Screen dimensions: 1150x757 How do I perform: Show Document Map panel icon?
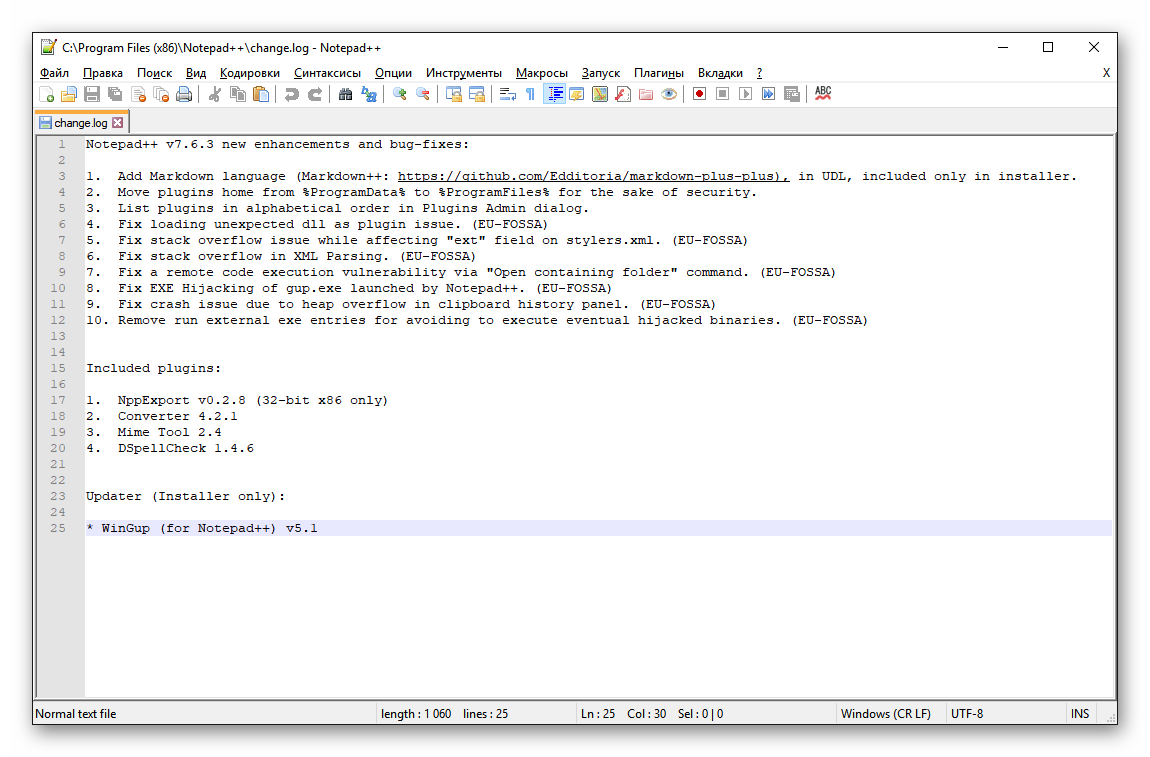pos(600,94)
